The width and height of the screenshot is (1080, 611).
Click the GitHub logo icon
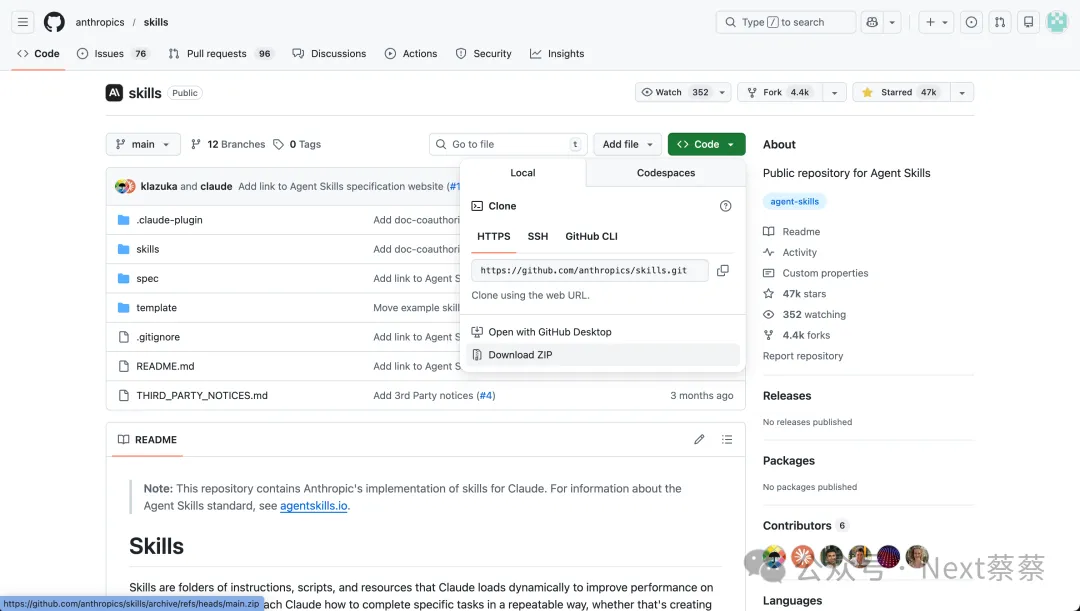[54, 22]
